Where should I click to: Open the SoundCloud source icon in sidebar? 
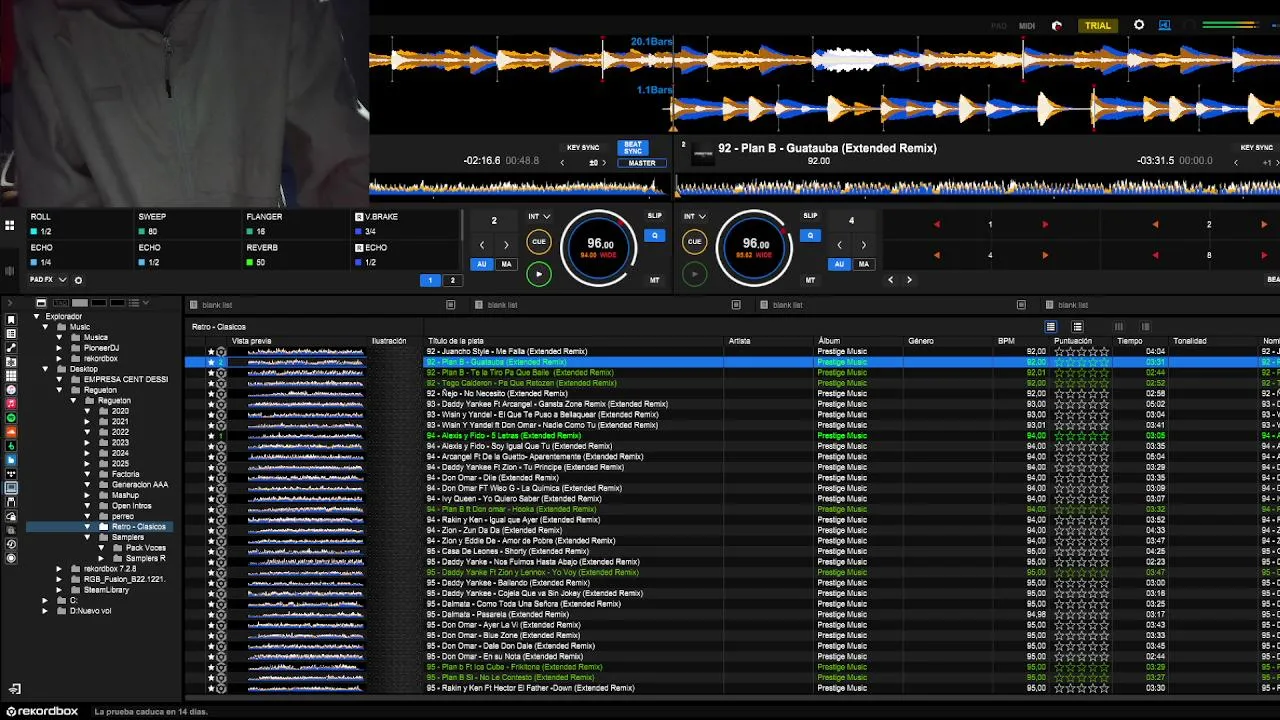(x=11, y=432)
